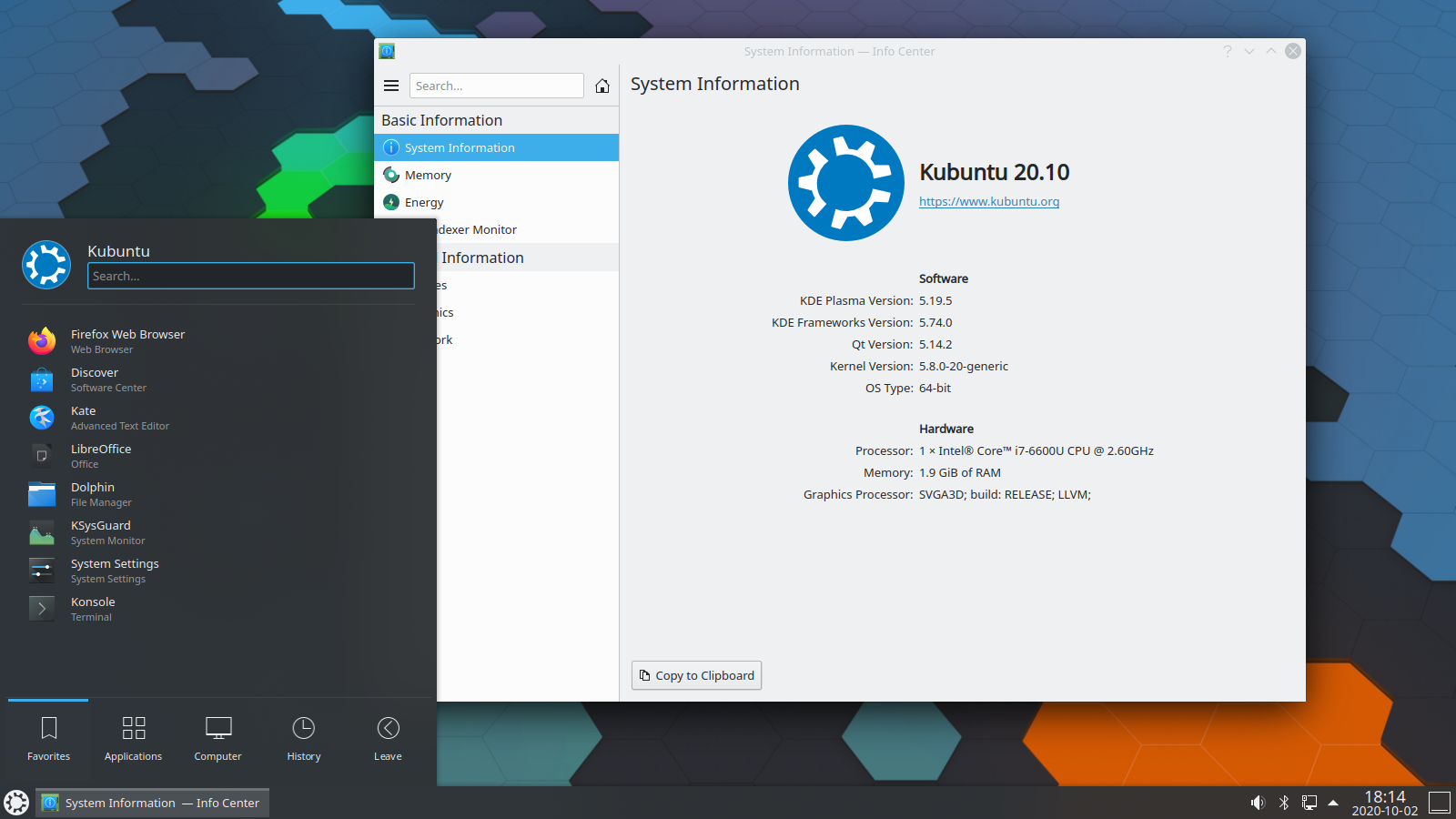1456x819 pixels.
Task: Focus the launcher search box
Action: pyautogui.click(x=251, y=276)
